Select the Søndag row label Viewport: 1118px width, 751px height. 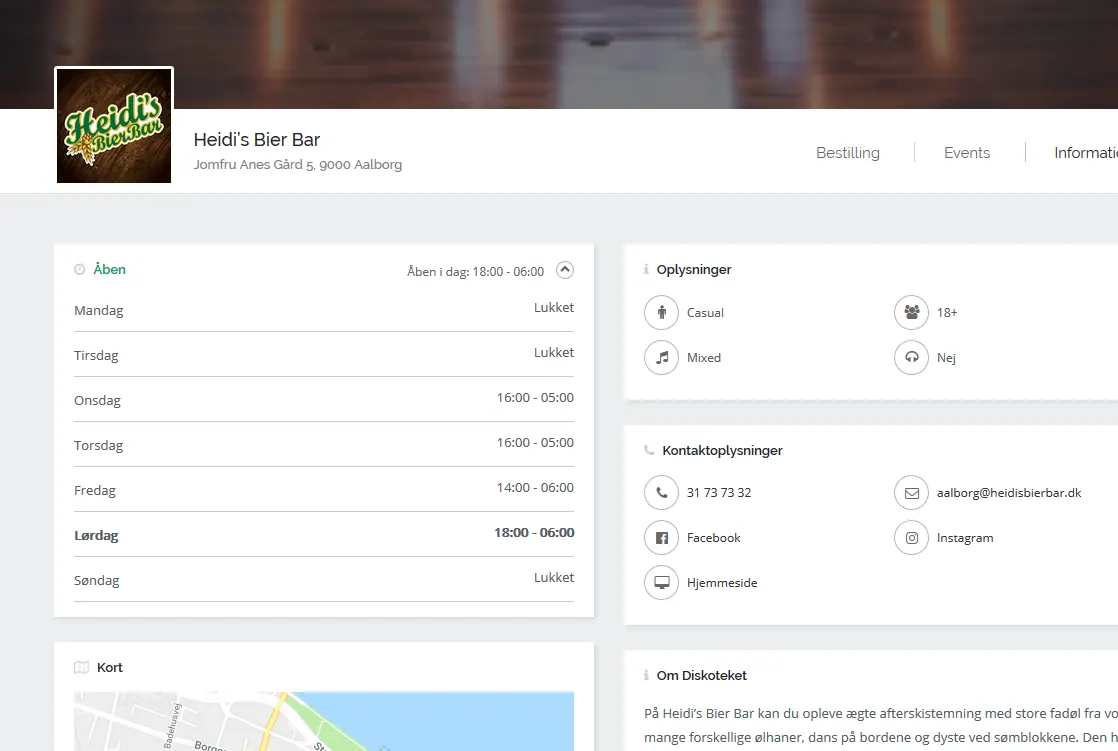coord(97,581)
